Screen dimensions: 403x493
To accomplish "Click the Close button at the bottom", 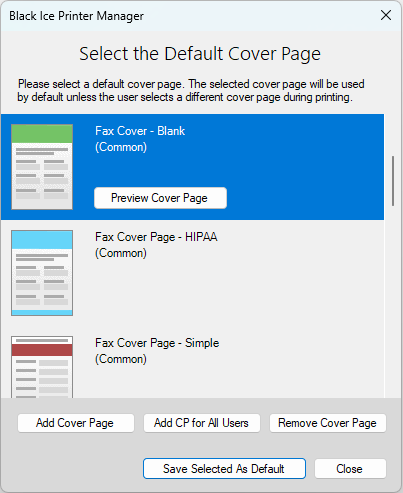I will [x=350, y=469].
